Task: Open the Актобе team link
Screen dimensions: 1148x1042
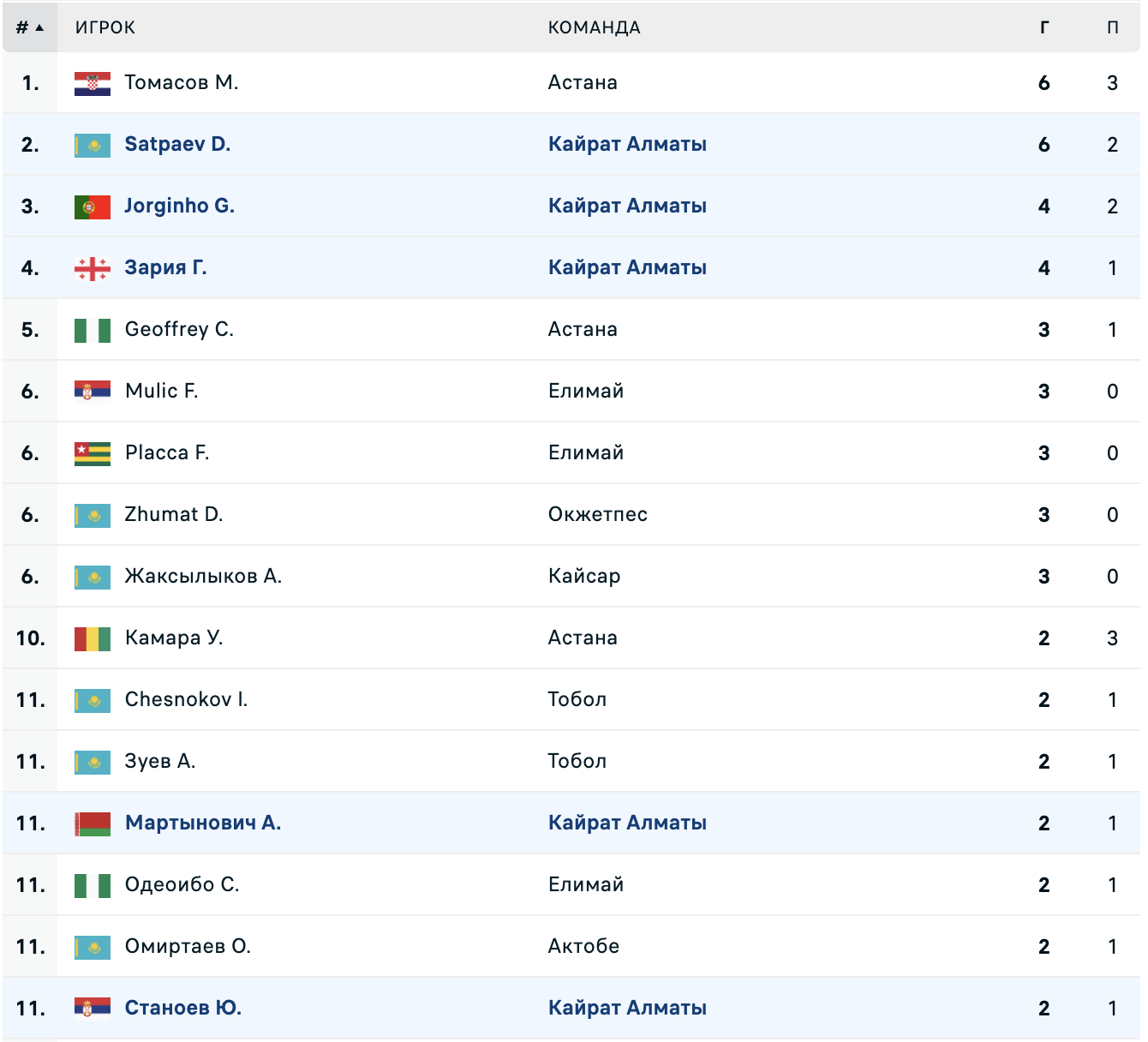Action: tap(583, 946)
